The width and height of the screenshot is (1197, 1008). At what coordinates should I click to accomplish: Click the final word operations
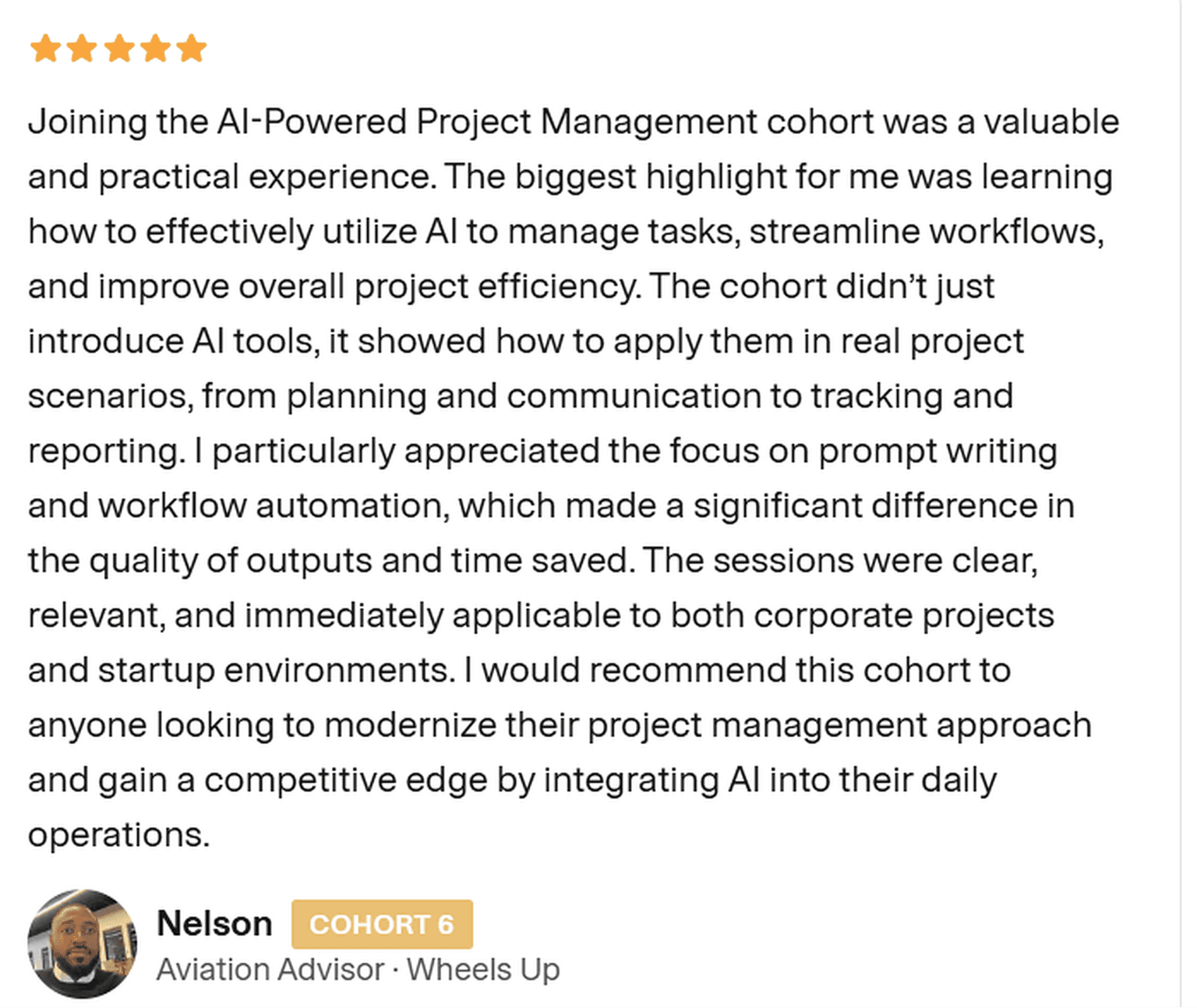(118, 835)
